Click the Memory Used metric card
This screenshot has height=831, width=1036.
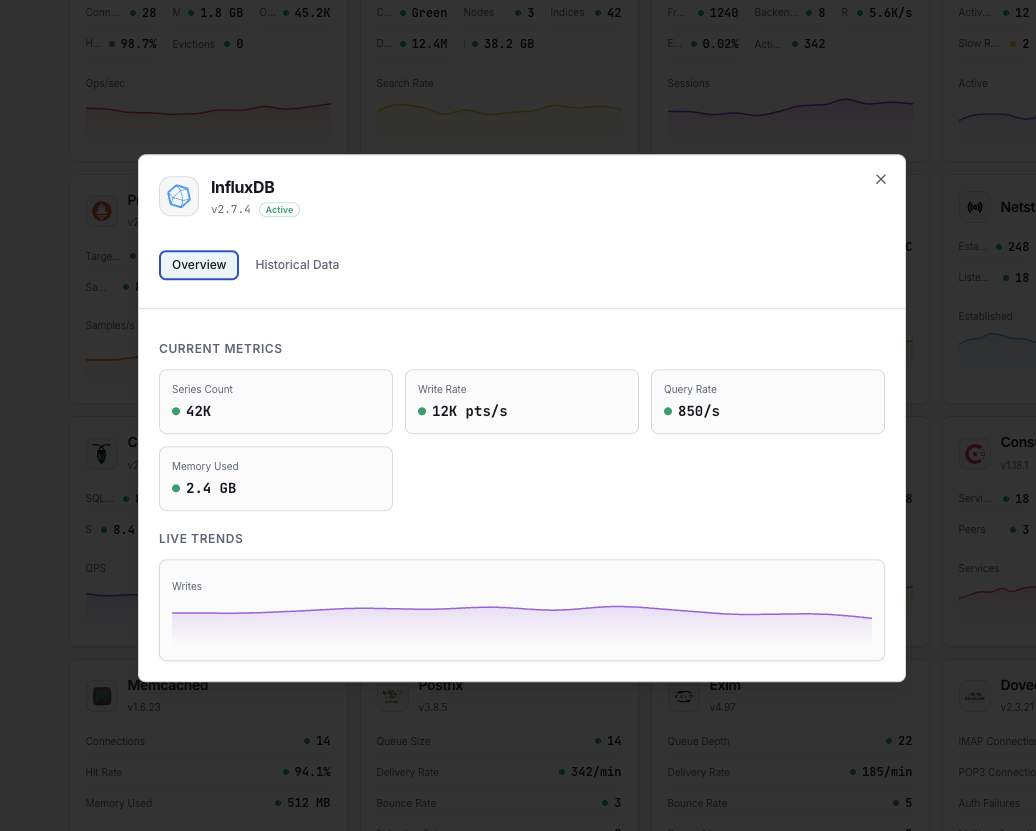276,478
